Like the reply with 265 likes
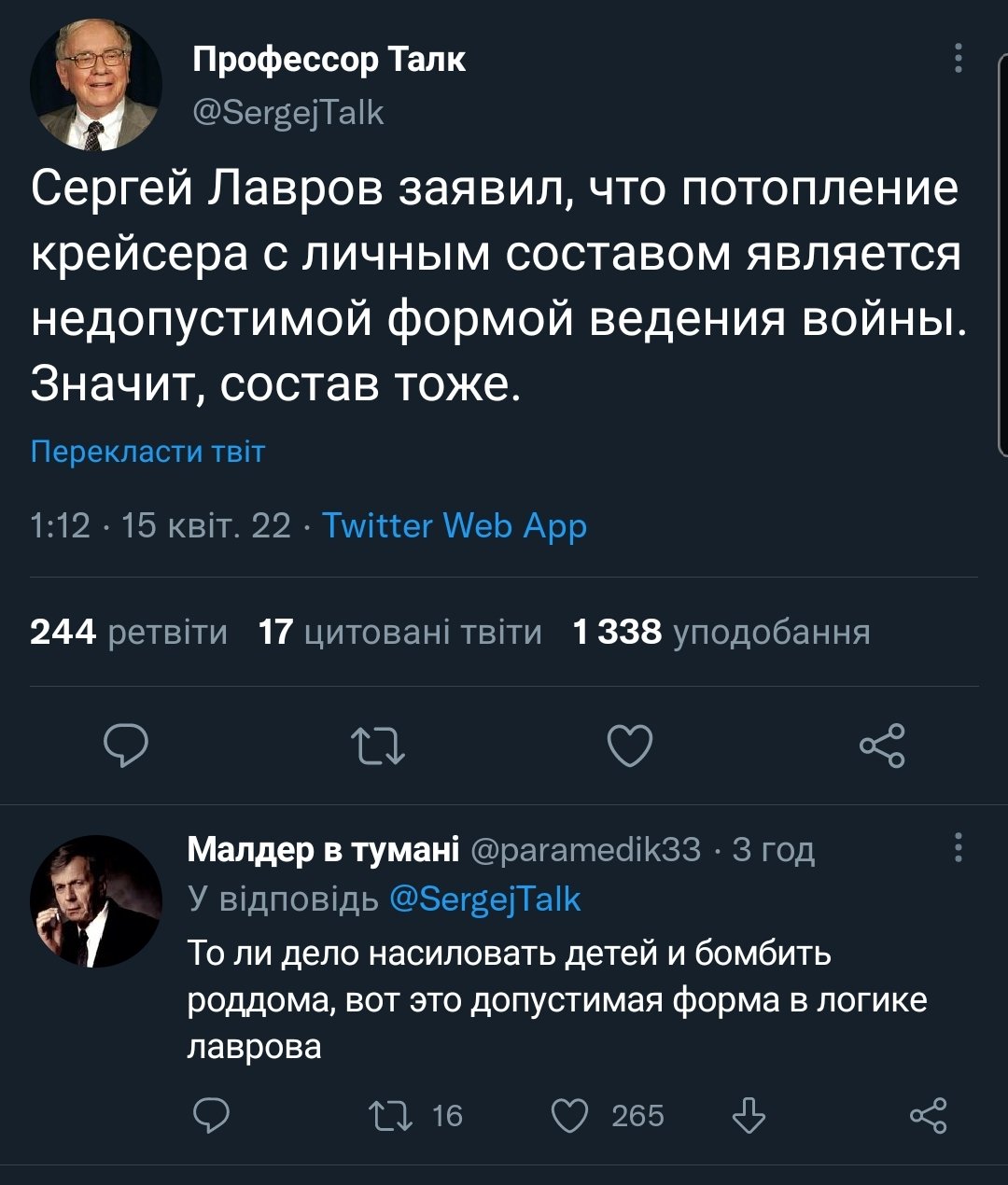This screenshot has height=1185, width=1008. point(569,1115)
